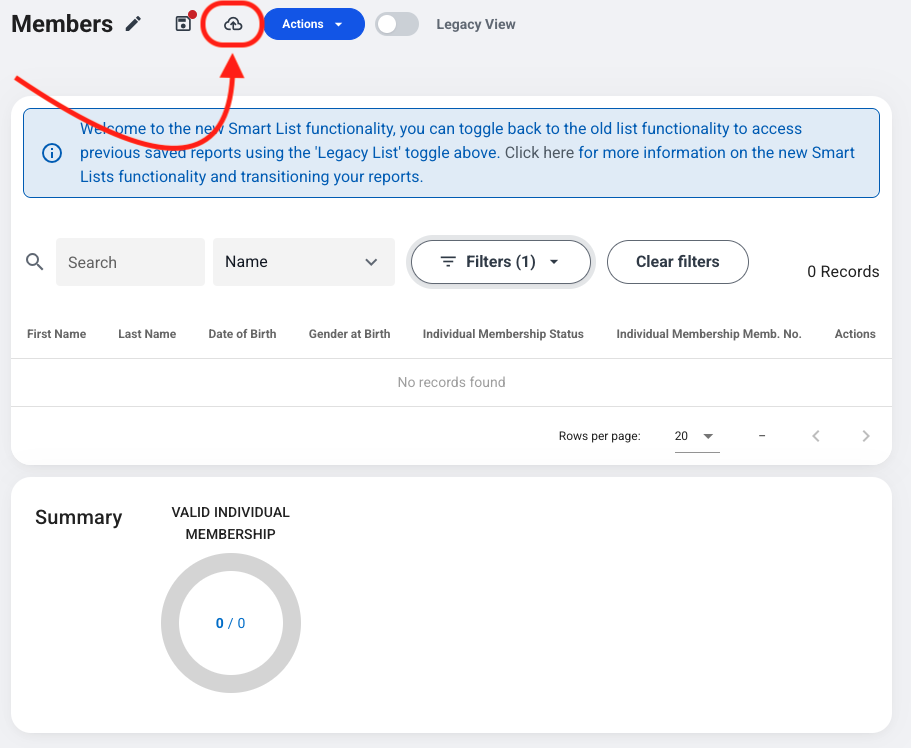Click the Summary heading
This screenshot has width=911, height=748.
coord(78,517)
